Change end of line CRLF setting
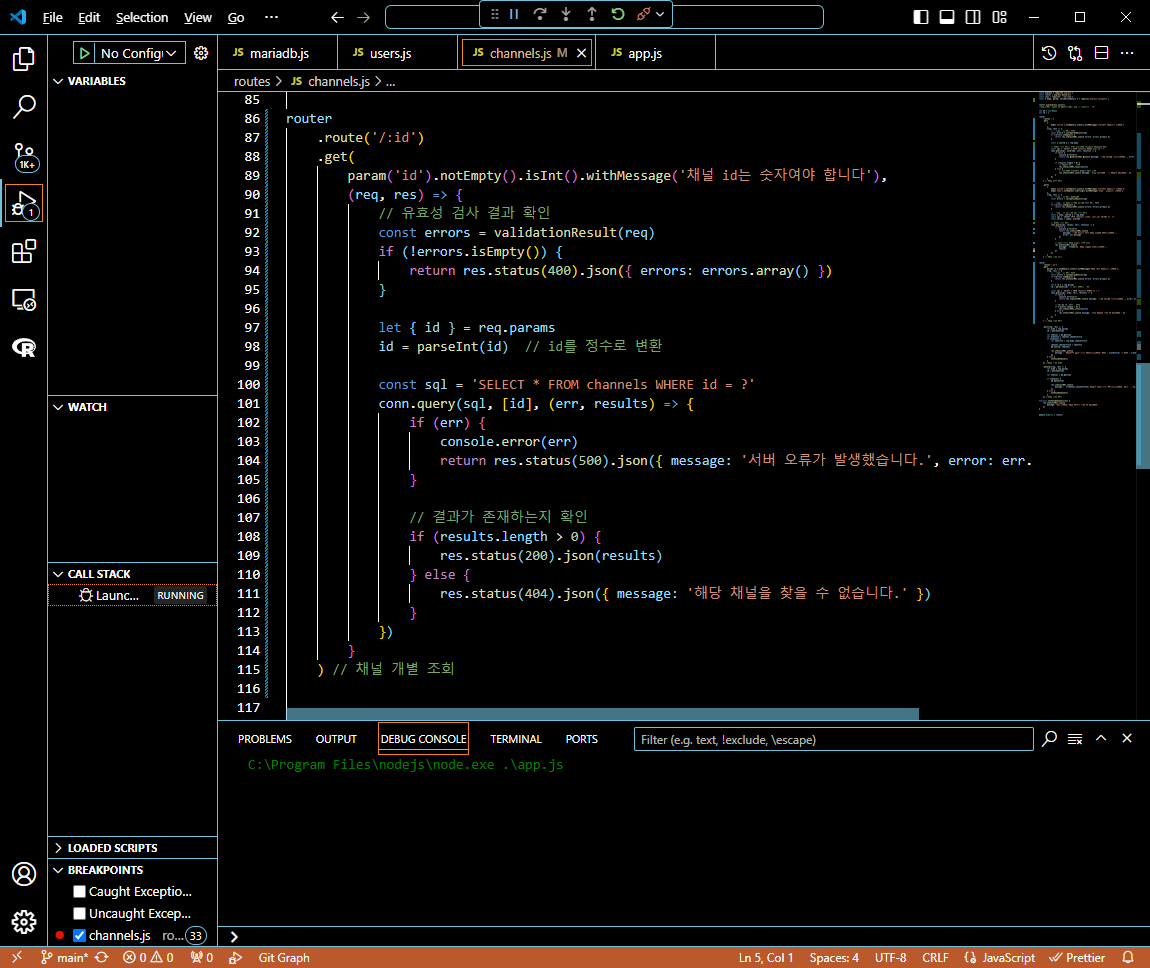This screenshot has height=968, width=1150. coord(935,958)
